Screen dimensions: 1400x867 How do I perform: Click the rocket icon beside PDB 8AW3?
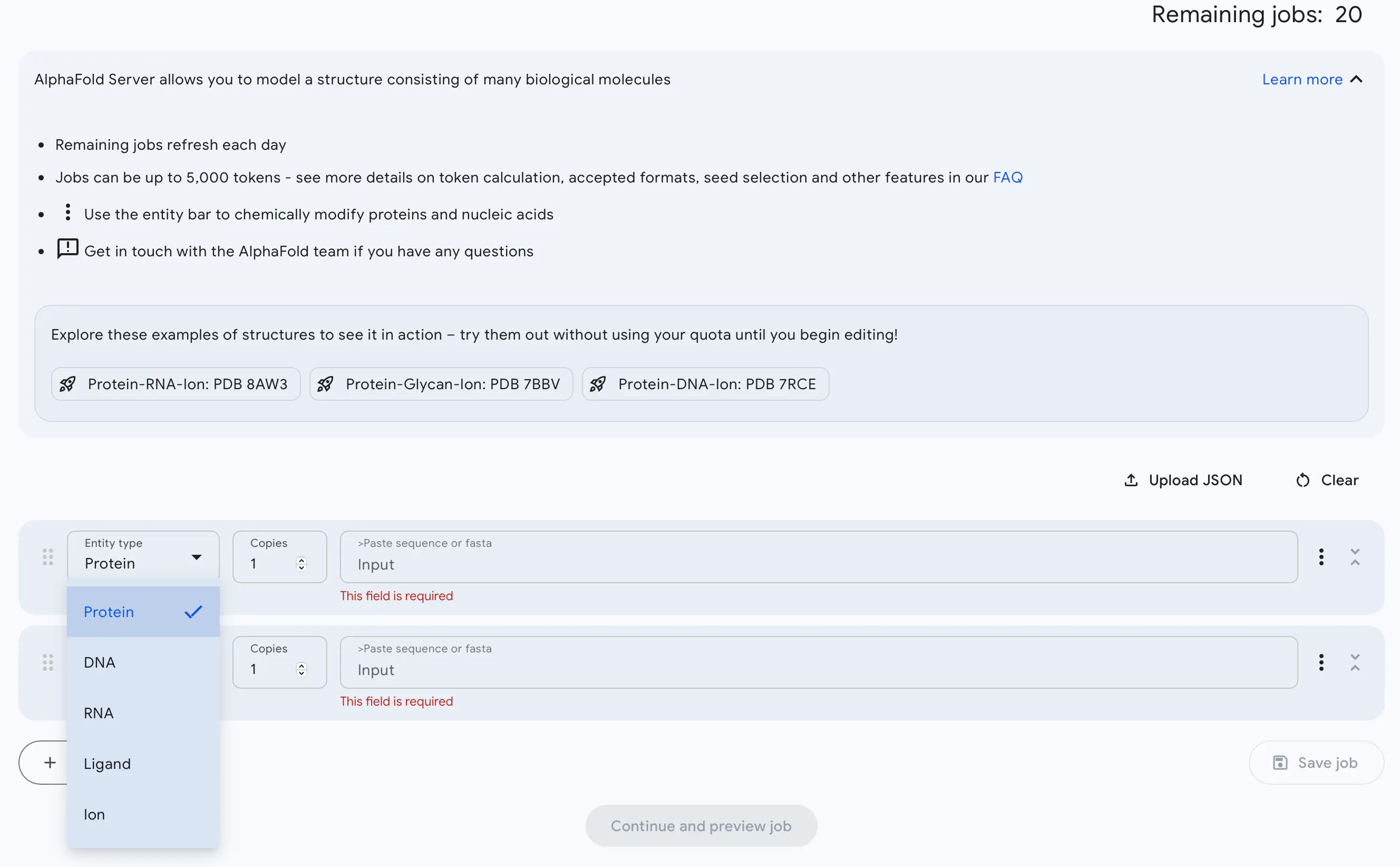coord(67,383)
